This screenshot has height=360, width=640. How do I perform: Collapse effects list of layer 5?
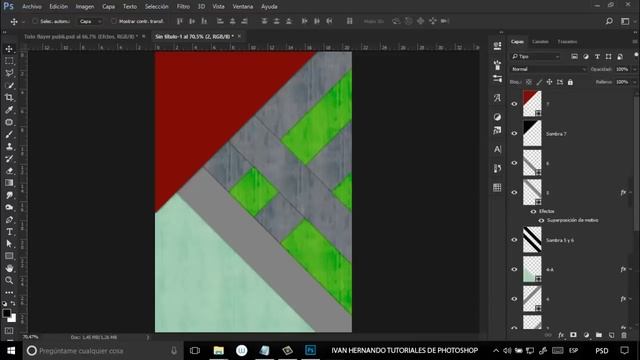pyautogui.click(x=630, y=192)
